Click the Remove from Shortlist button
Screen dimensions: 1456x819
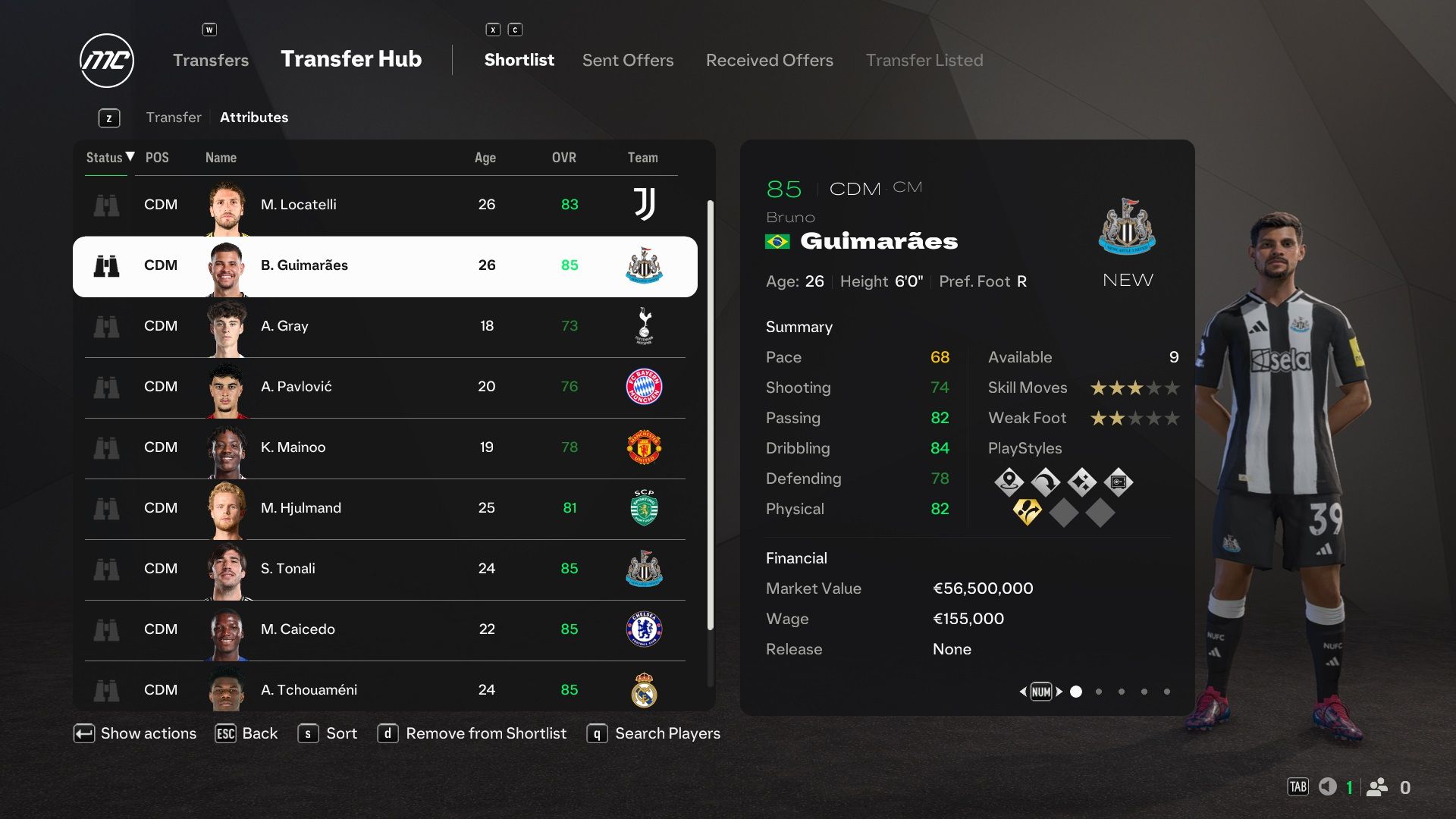[x=472, y=734]
